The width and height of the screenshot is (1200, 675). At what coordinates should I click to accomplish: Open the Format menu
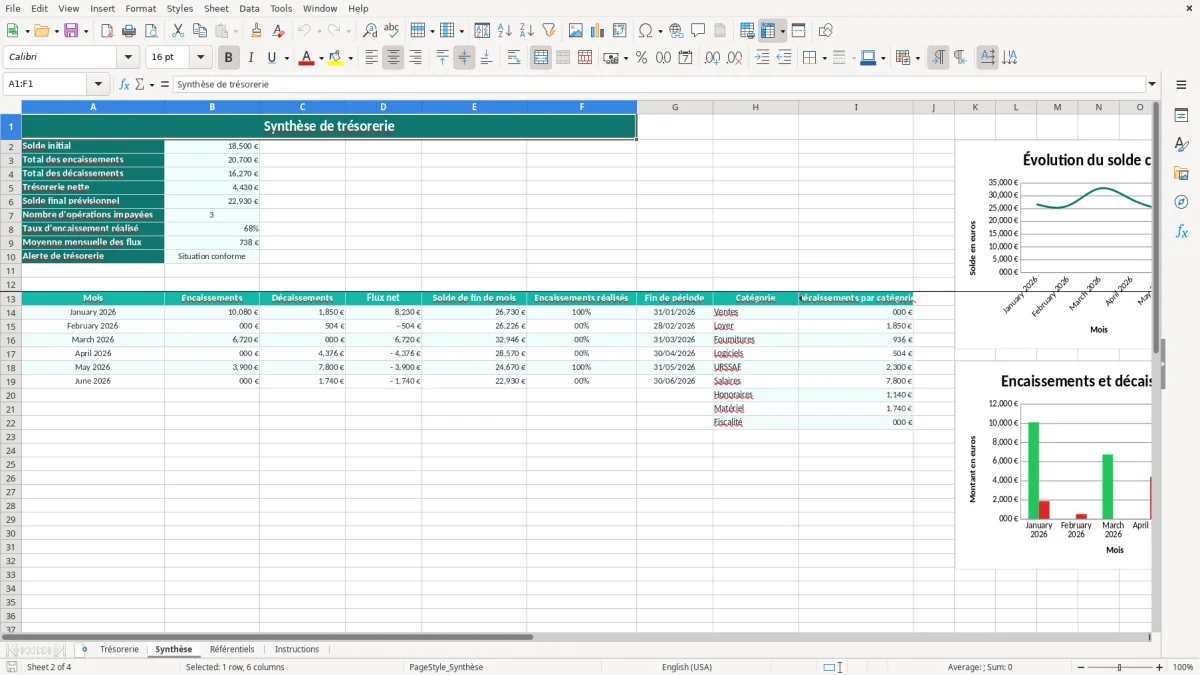[140, 8]
